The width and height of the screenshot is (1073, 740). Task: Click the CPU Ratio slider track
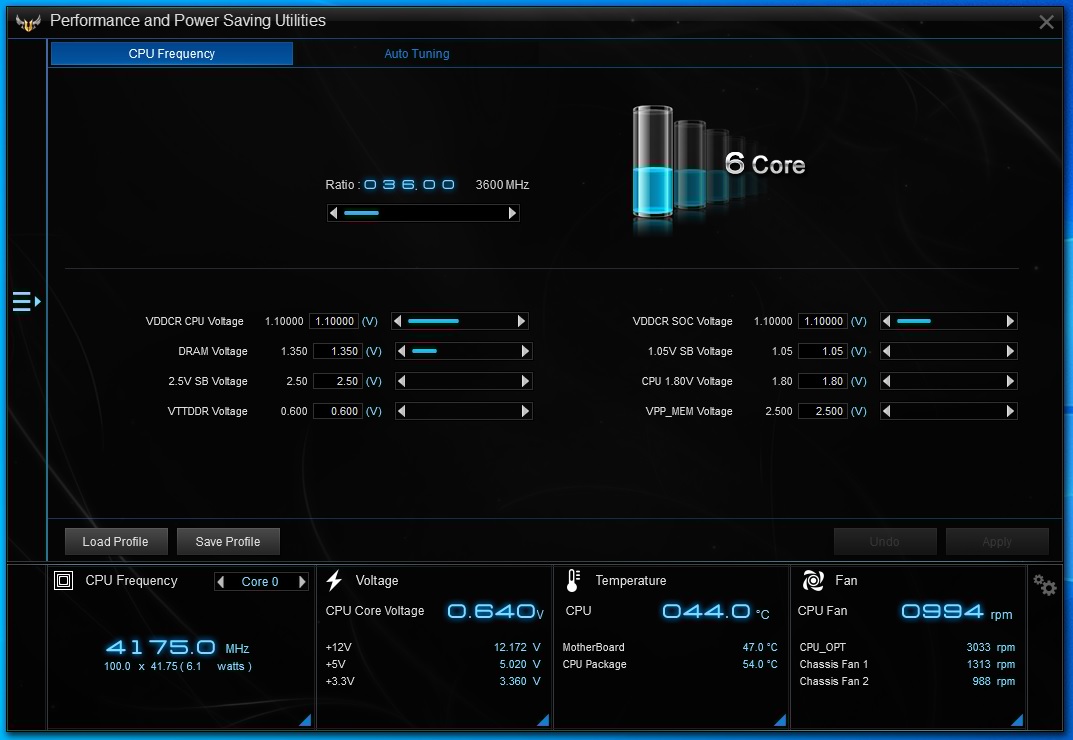click(422, 213)
